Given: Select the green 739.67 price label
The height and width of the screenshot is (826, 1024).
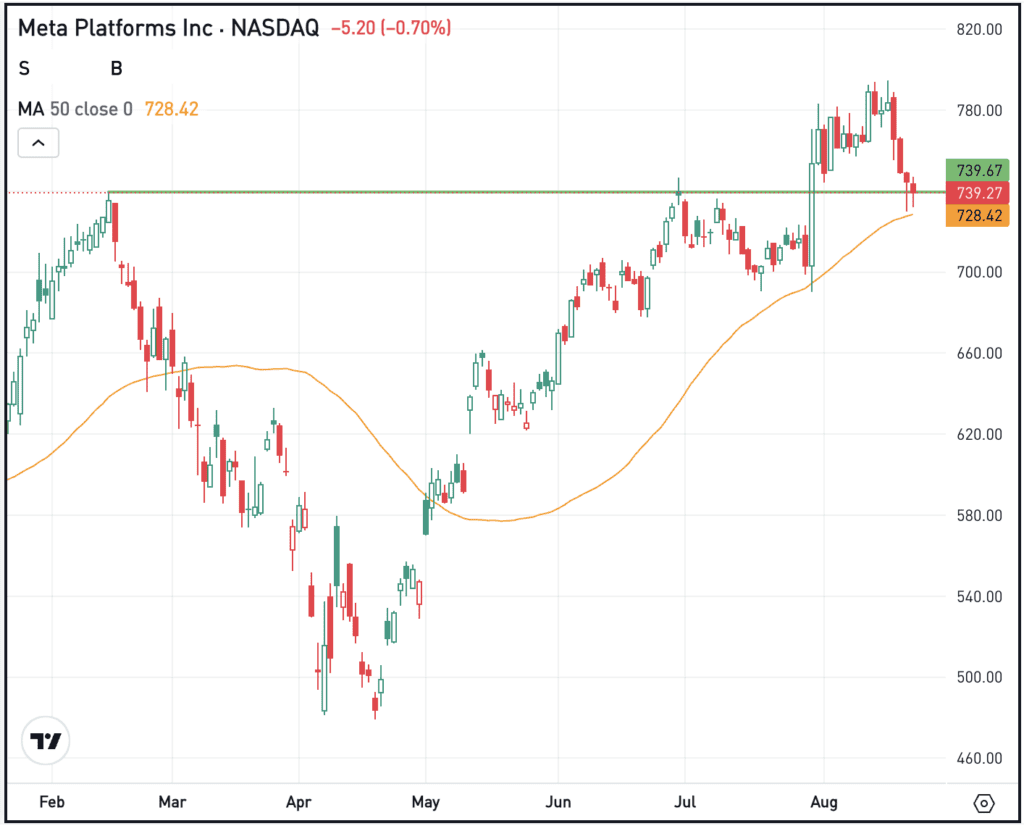Looking at the screenshot, I should click(x=978, y=170).
